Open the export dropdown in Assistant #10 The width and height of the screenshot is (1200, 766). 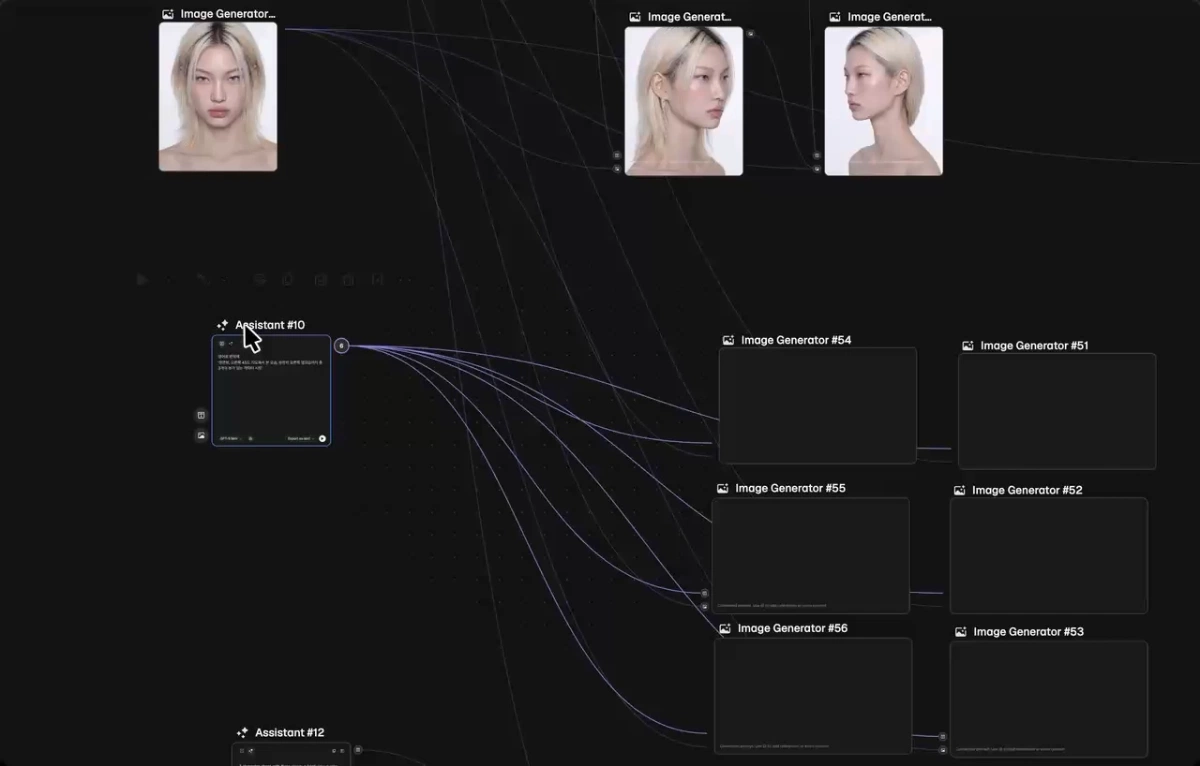pos(300,438)
